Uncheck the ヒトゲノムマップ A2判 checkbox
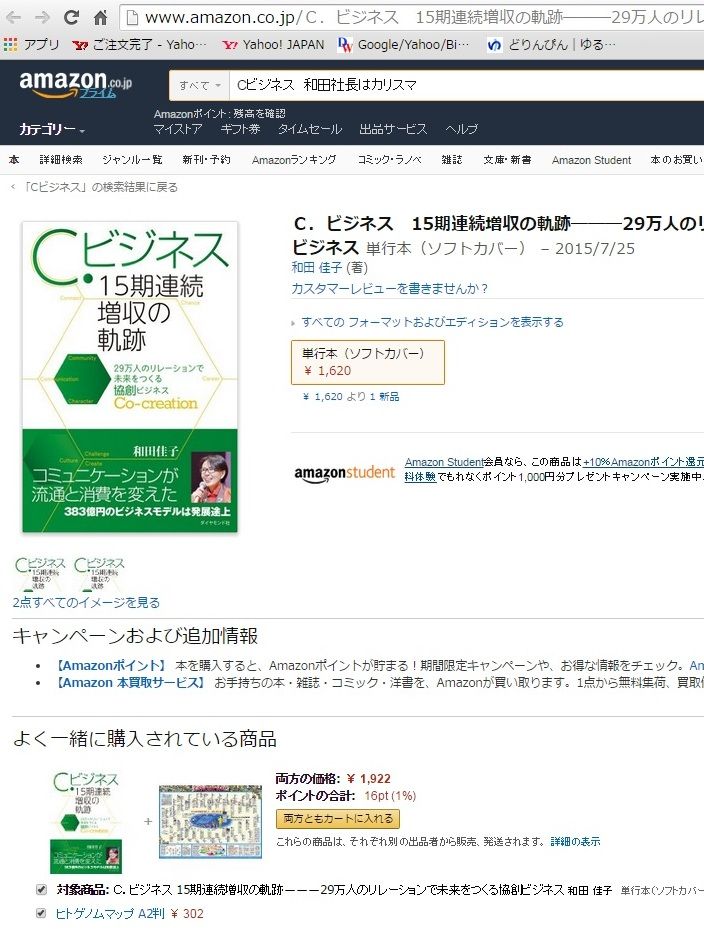 click(x=41, y=913)
